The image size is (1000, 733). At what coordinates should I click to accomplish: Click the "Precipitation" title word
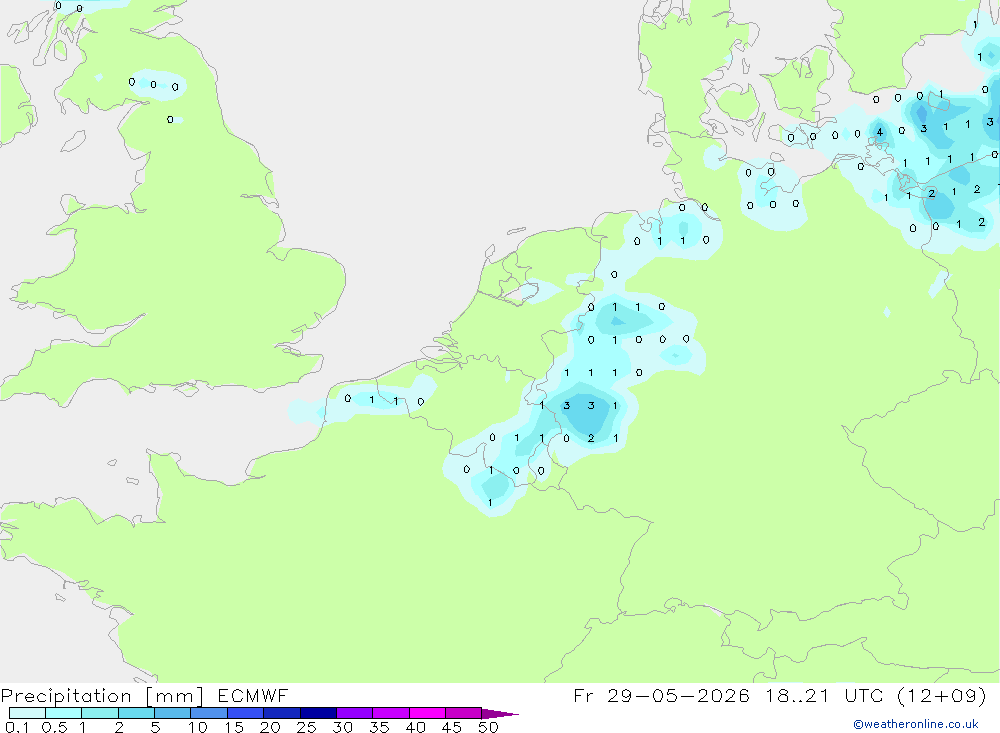[x=66, y=696]
